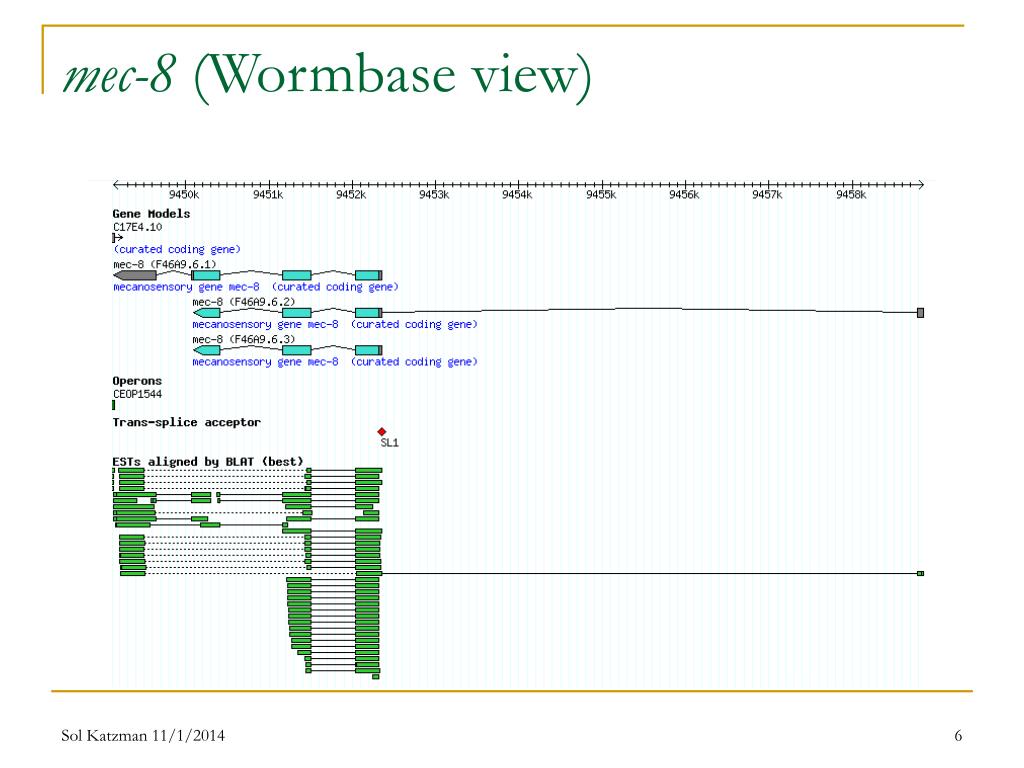Select the Gene Models track heading
The width and height of the screenshot is (1024, 768).
click(151, 214)
